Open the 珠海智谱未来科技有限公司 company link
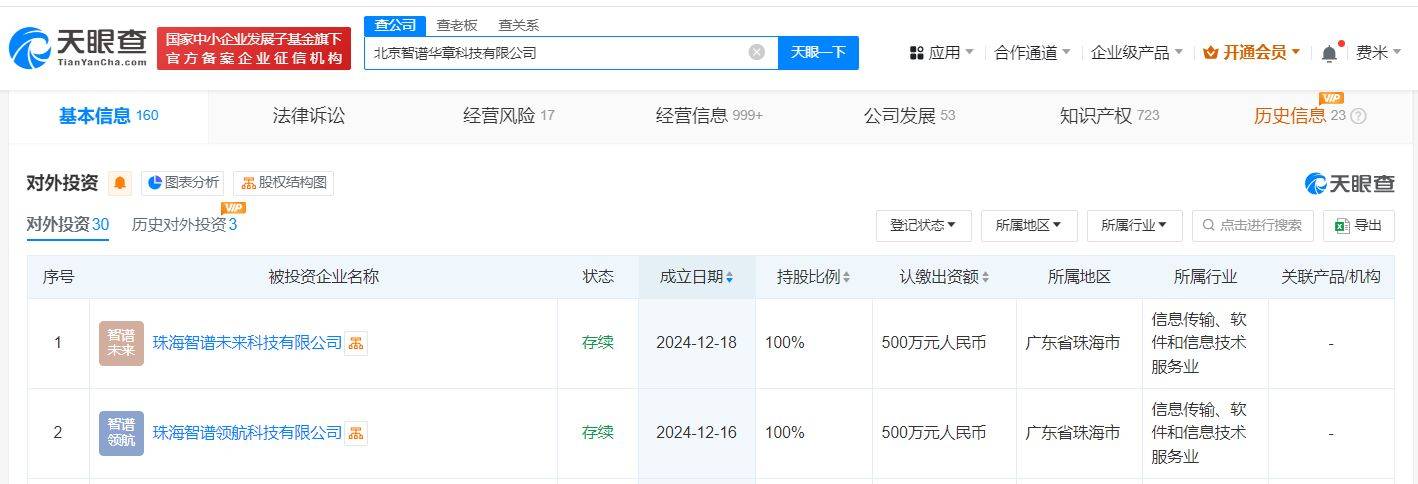The image size is (1418, 484). tap(247, 343)
